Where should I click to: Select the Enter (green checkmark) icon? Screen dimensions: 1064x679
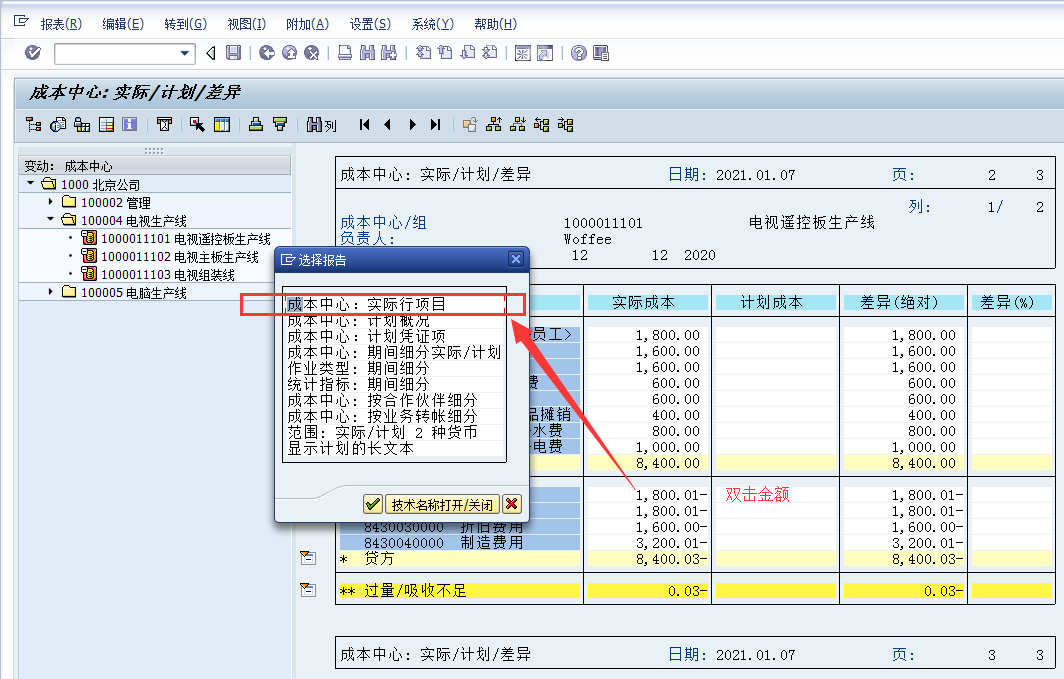31,52
